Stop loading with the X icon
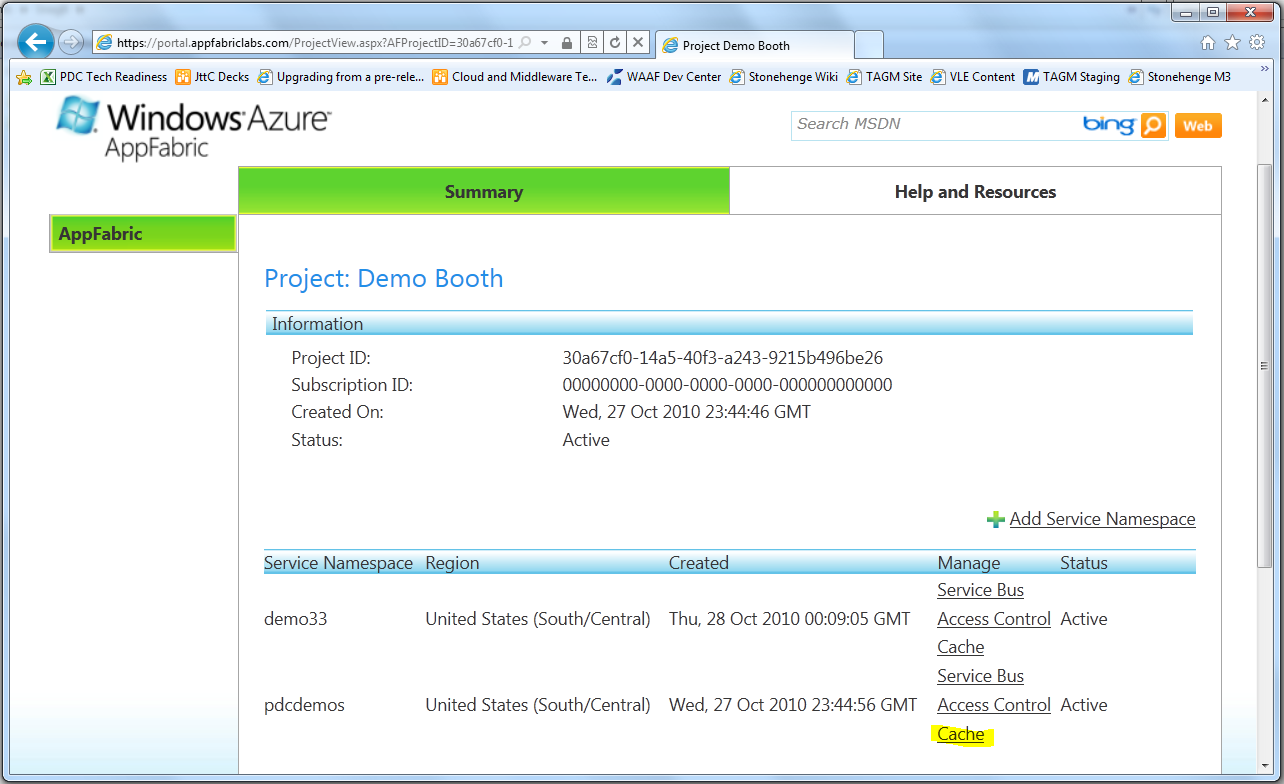Screen dimensions: 1284x784 tap(638, 43)
